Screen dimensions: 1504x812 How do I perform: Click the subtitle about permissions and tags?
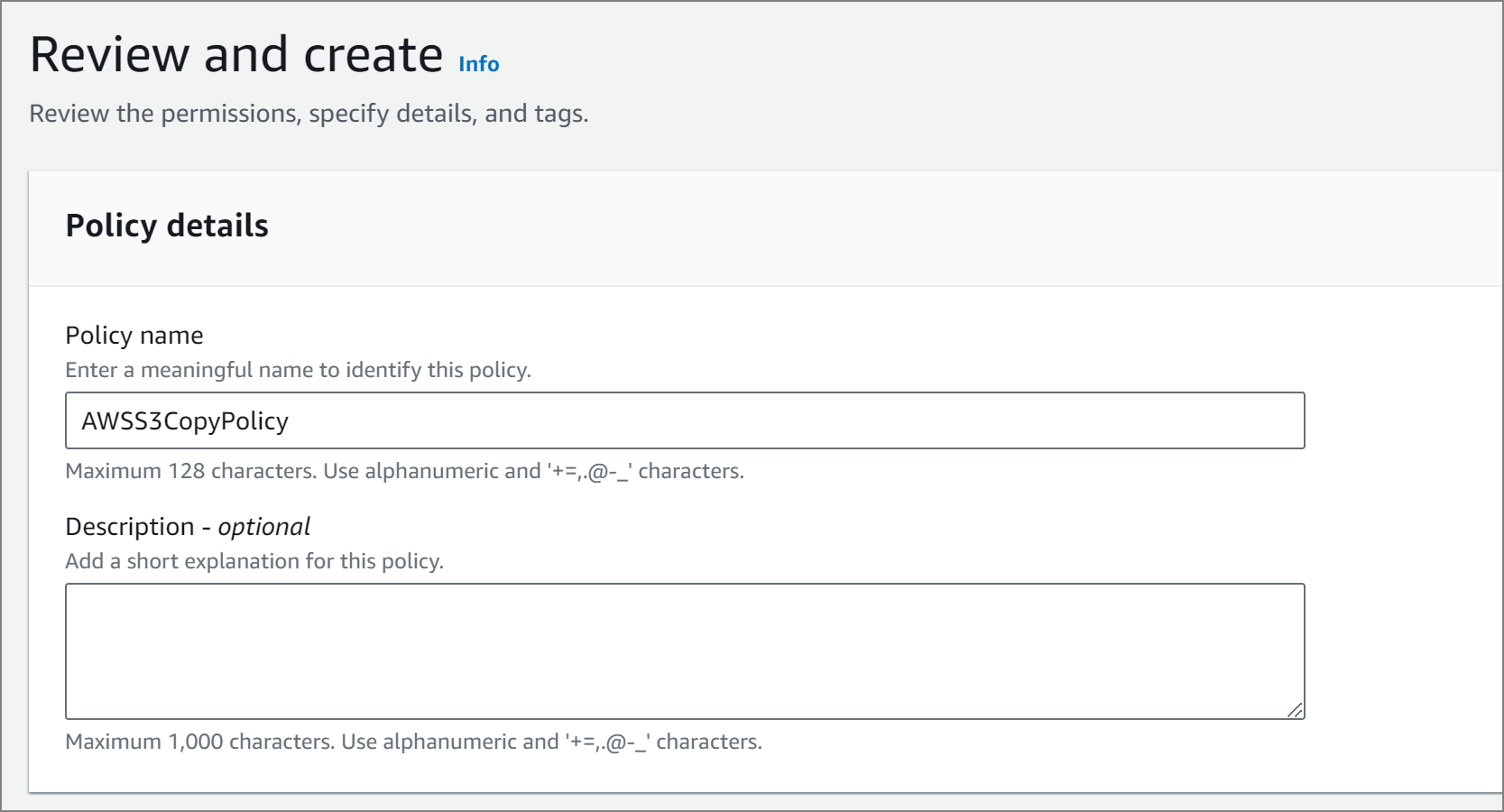tap(309, 114)
